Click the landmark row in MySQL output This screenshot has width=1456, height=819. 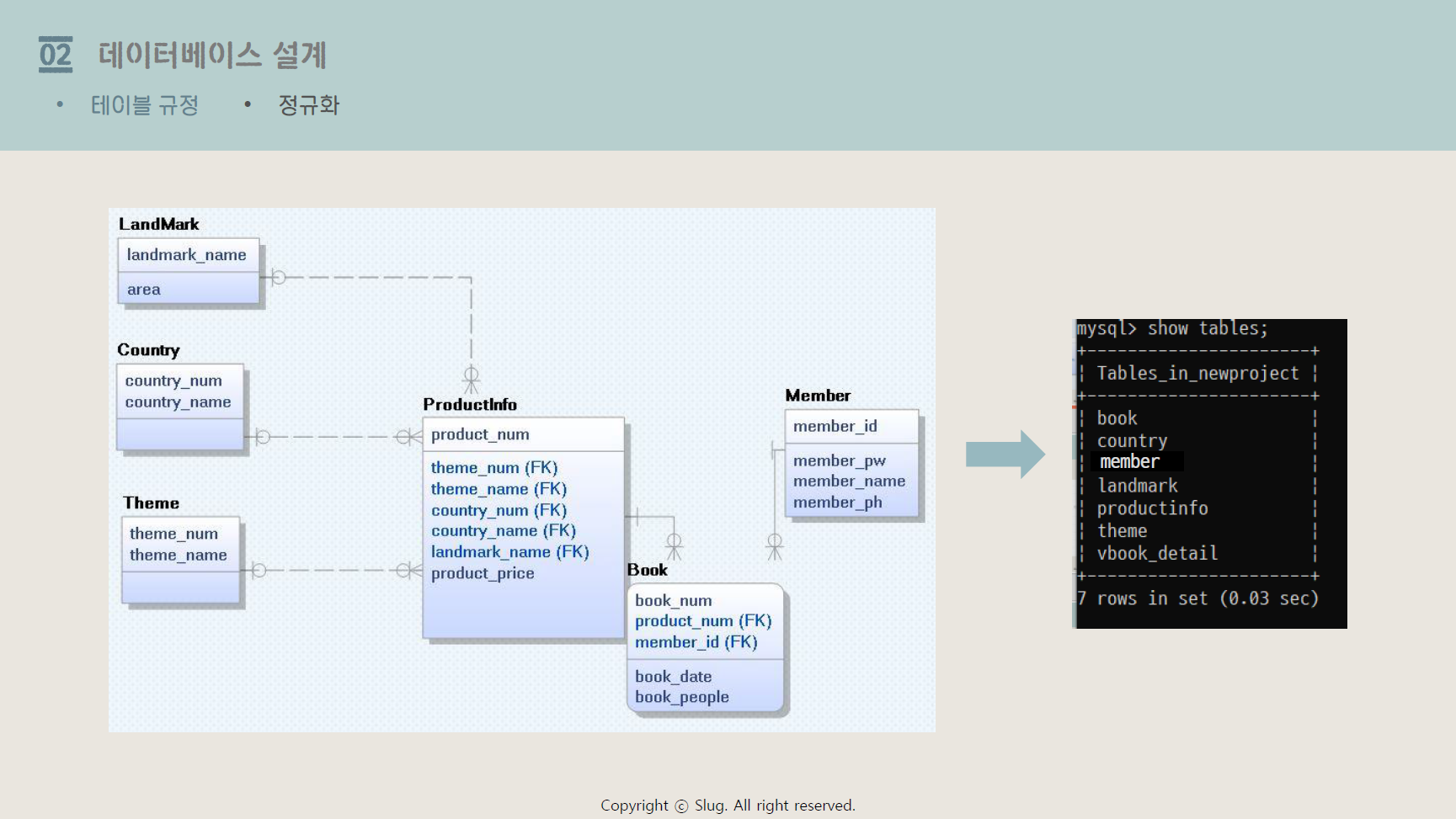pos(1138,486)
